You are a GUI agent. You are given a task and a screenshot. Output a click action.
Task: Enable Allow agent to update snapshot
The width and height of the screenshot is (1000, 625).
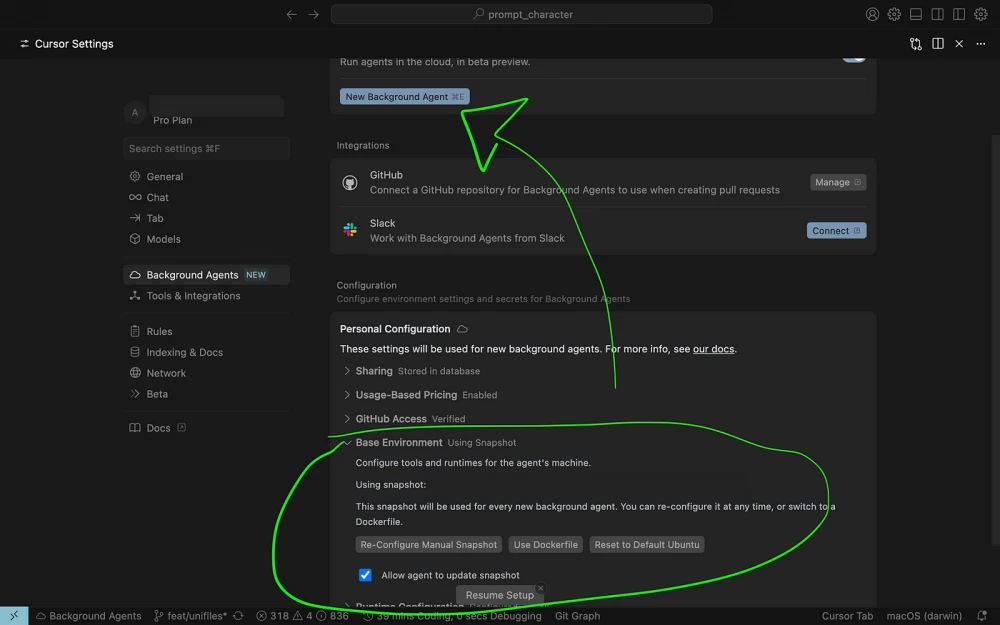click(365, 575)
